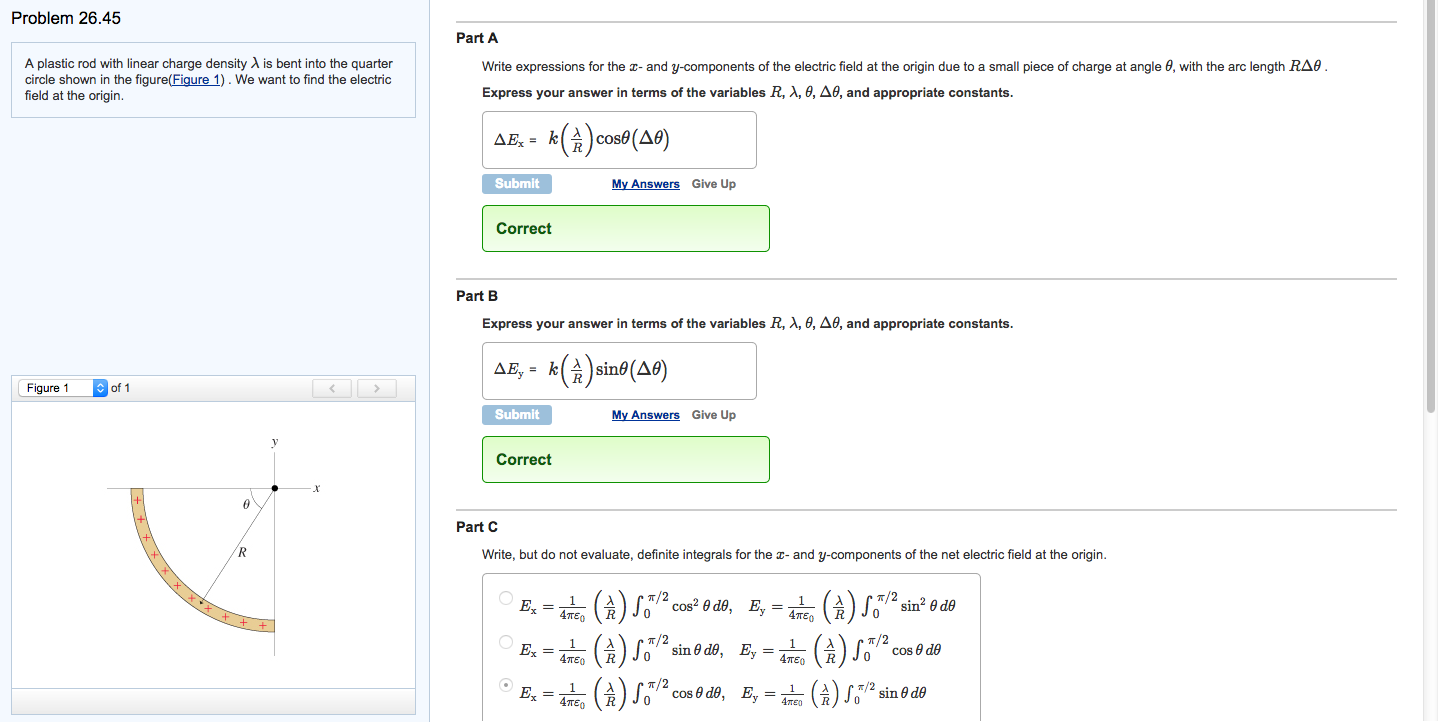Click the previous figure arrow button
This screenshot has width=1438, height=722.
pyautogui.click(x=333, y=388)
